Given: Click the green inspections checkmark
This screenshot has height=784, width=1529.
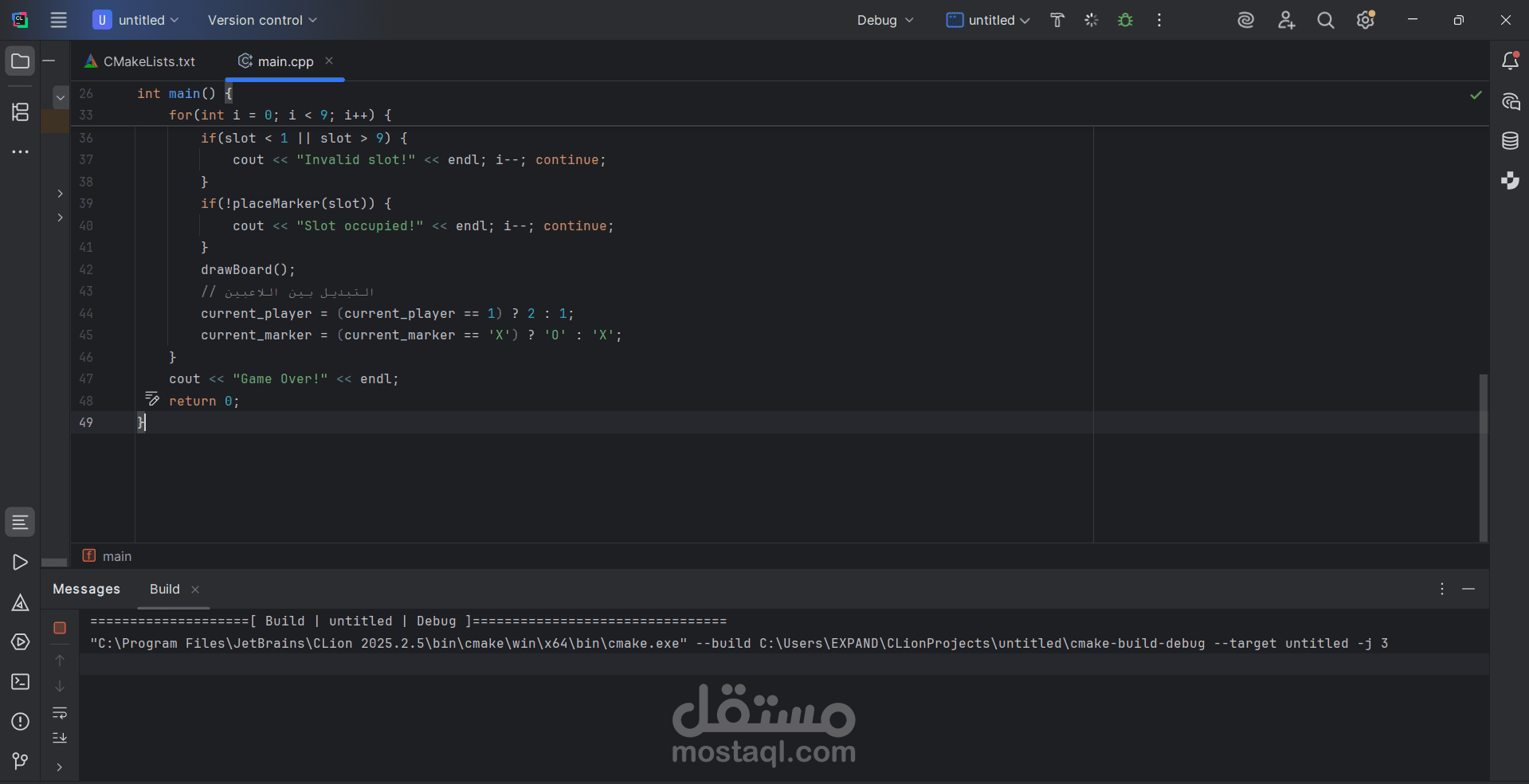Looking at the screenshot, I should 1476,95.
